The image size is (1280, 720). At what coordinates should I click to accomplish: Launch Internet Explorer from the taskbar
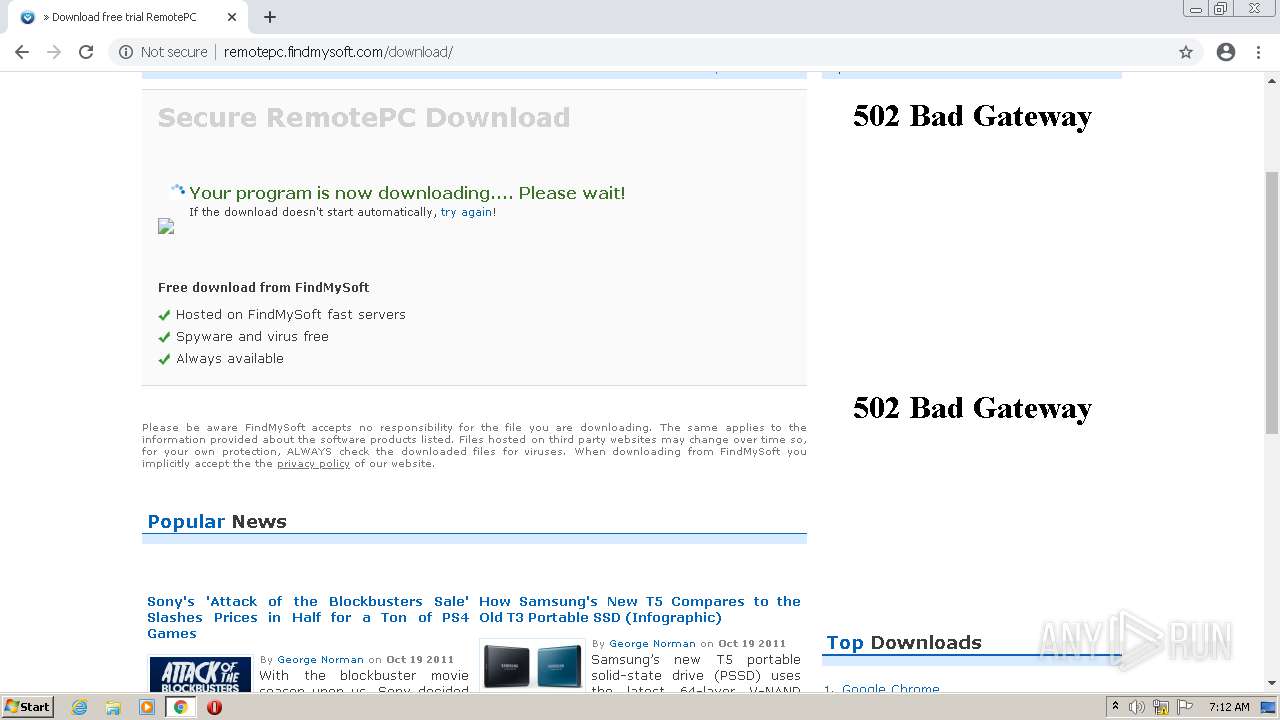(80, 707)
